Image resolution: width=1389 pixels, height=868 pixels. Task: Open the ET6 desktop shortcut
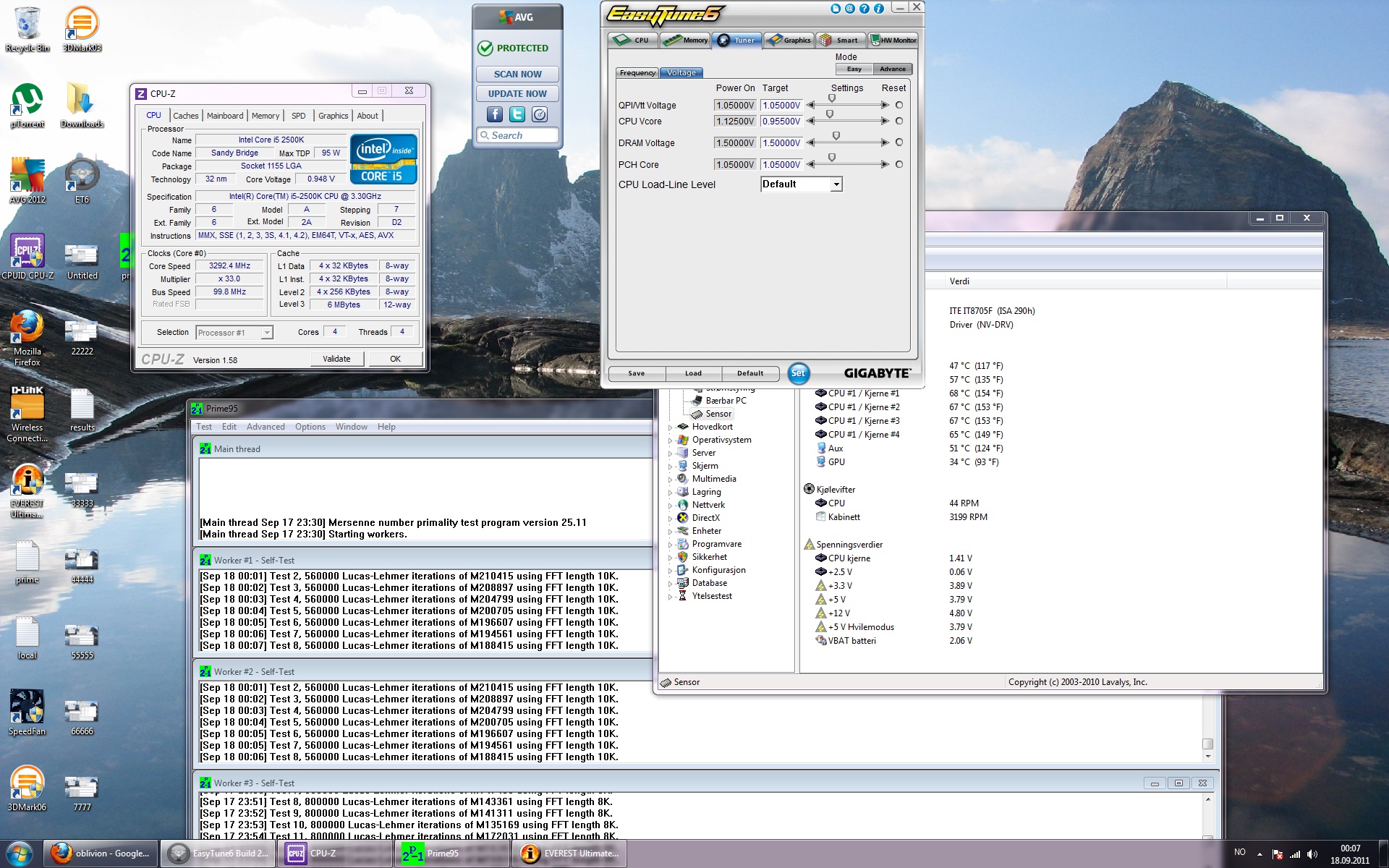pos(82,181)
